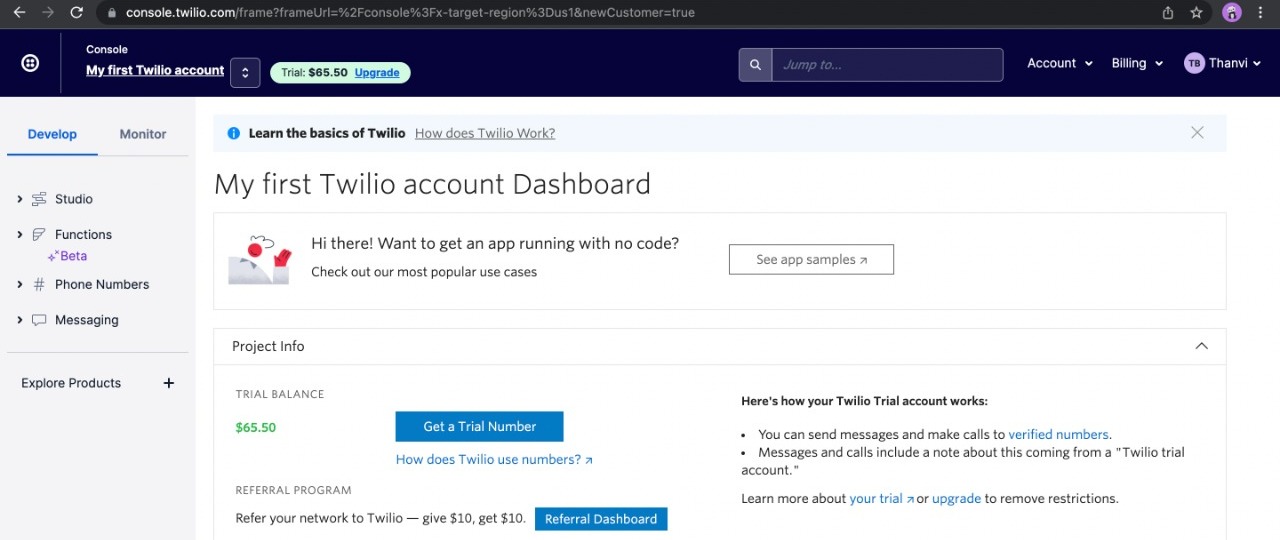Screen dimensions: 1280x540
Task: Click the REFERRAL PROGRAM label
Action: [294, 490]
